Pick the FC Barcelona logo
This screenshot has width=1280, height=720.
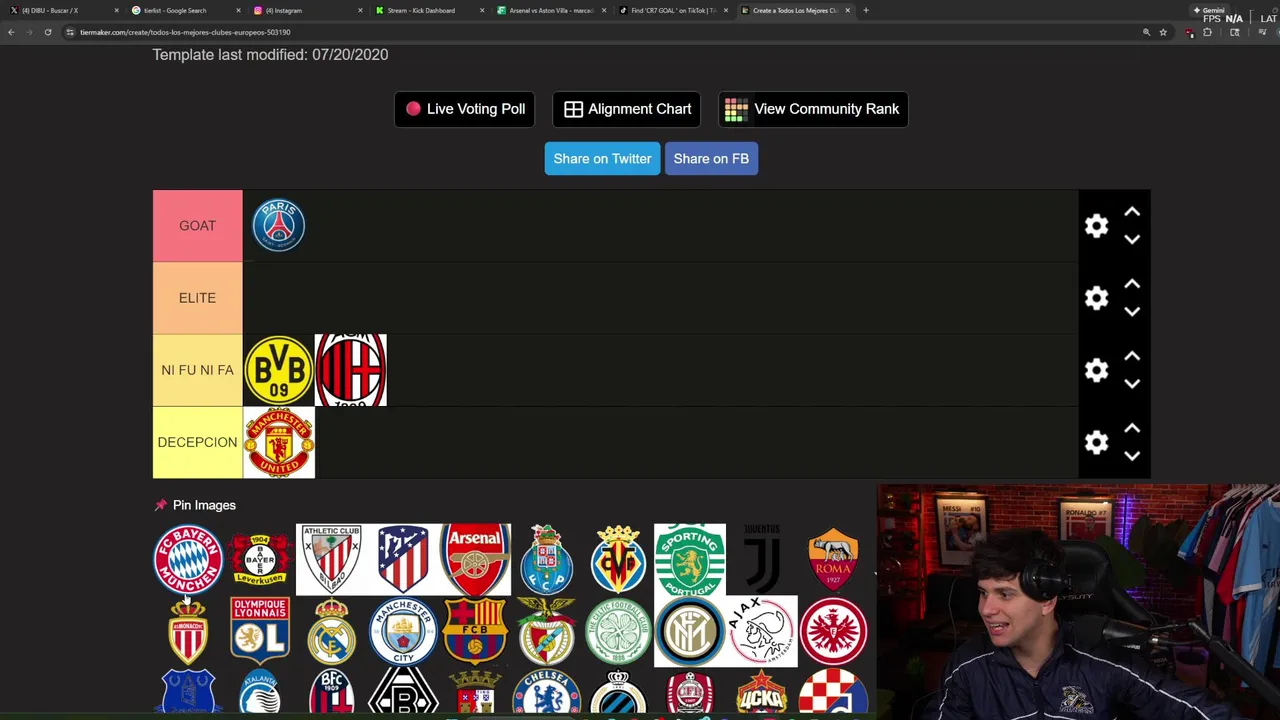click(475, 631)
